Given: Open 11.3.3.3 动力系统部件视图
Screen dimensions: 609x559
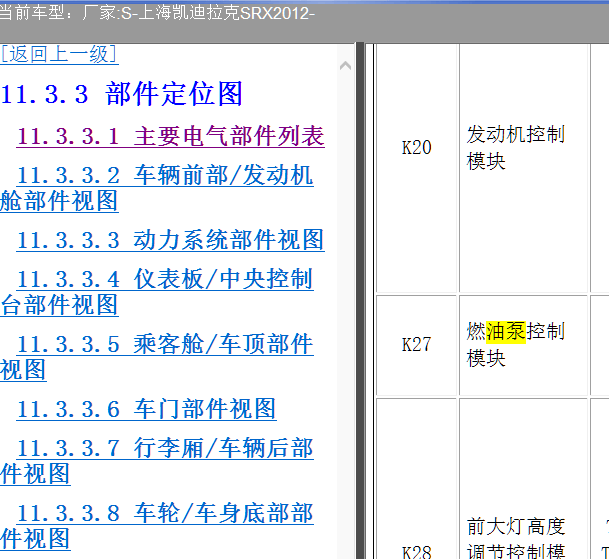Looking at the screenshot, I should point(171,240).
